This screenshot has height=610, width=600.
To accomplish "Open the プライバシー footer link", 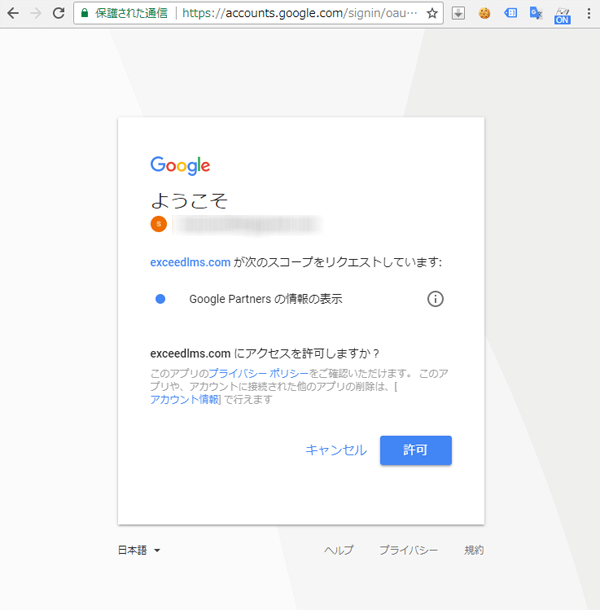I will coord(409,550).
